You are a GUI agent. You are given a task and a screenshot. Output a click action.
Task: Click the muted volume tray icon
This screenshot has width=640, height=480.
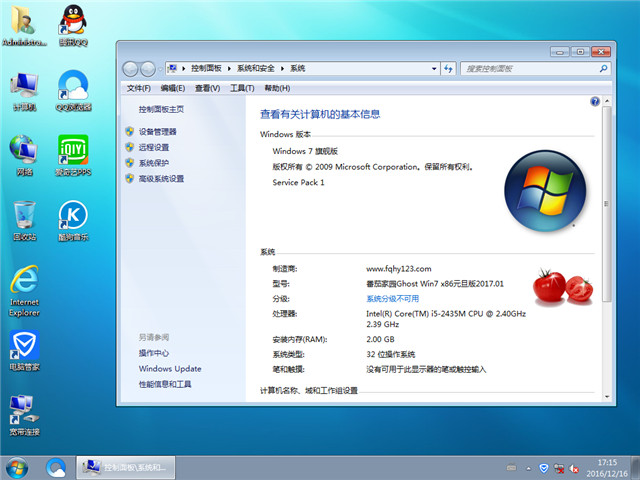click(x=574, y=469)
